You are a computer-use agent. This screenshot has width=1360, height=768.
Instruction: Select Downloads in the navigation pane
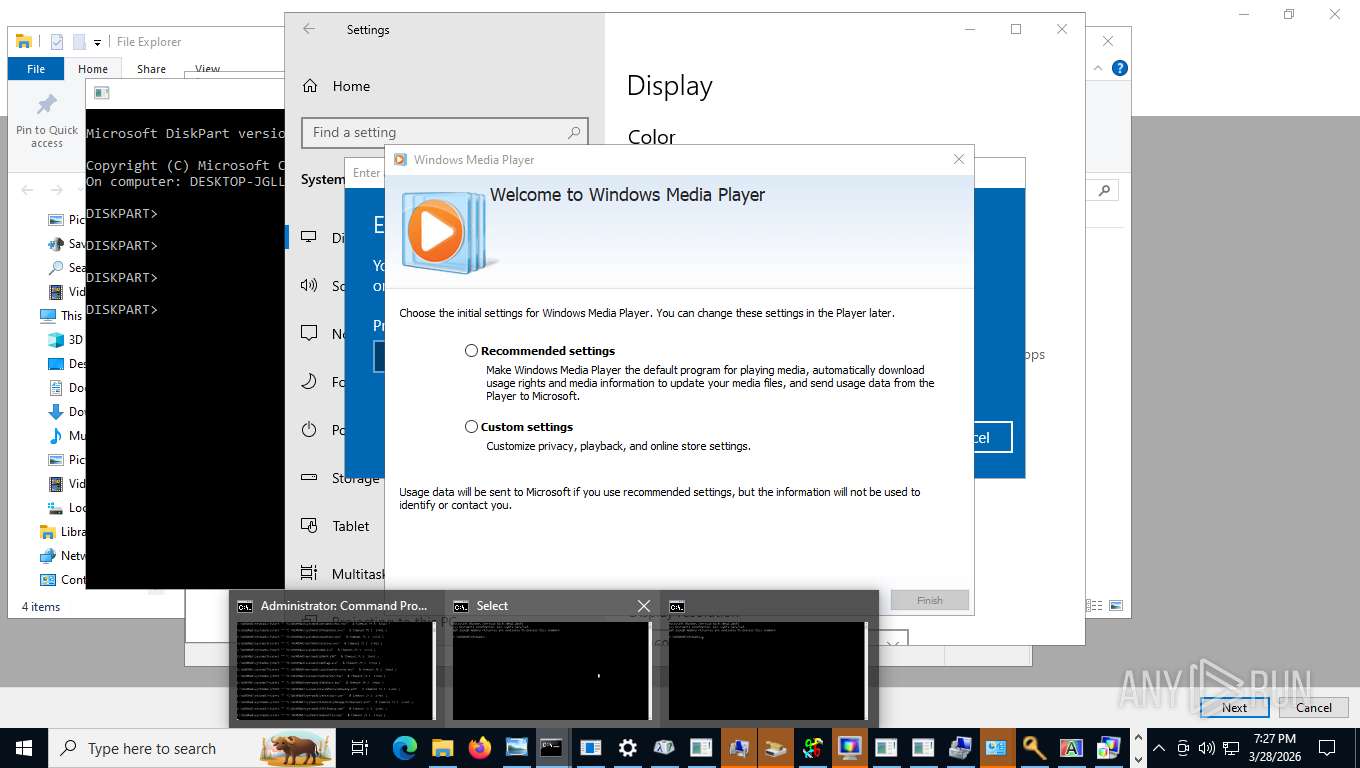66,412
